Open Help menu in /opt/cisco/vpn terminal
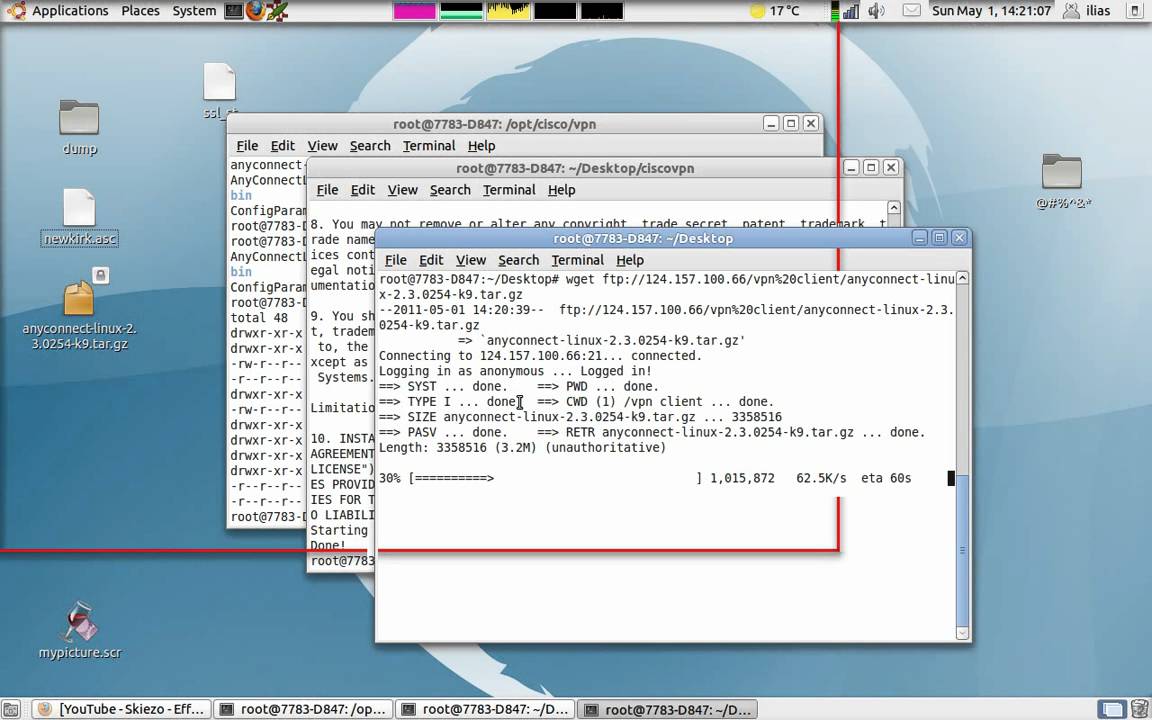 point(481,145)
